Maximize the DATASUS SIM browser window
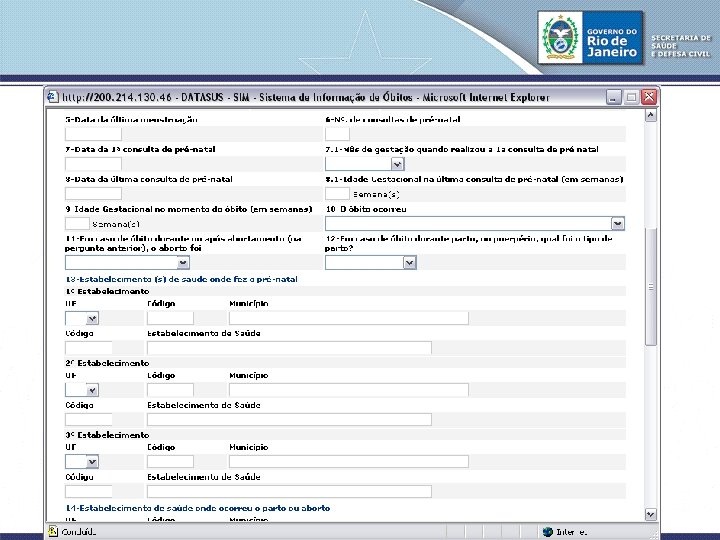Viewport: 720px width, 540px height. click(x=631, y=97)
